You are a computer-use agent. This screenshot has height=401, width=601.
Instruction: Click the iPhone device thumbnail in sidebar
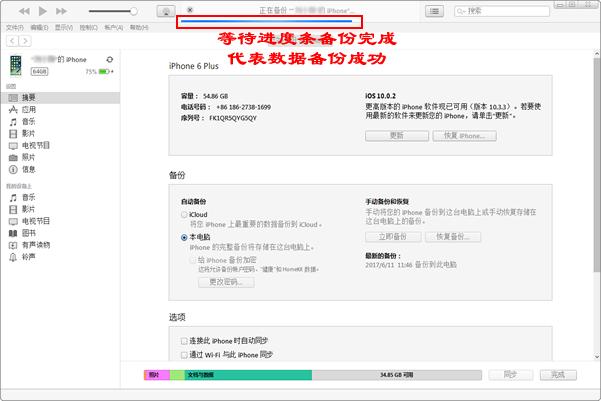point(16,65)
